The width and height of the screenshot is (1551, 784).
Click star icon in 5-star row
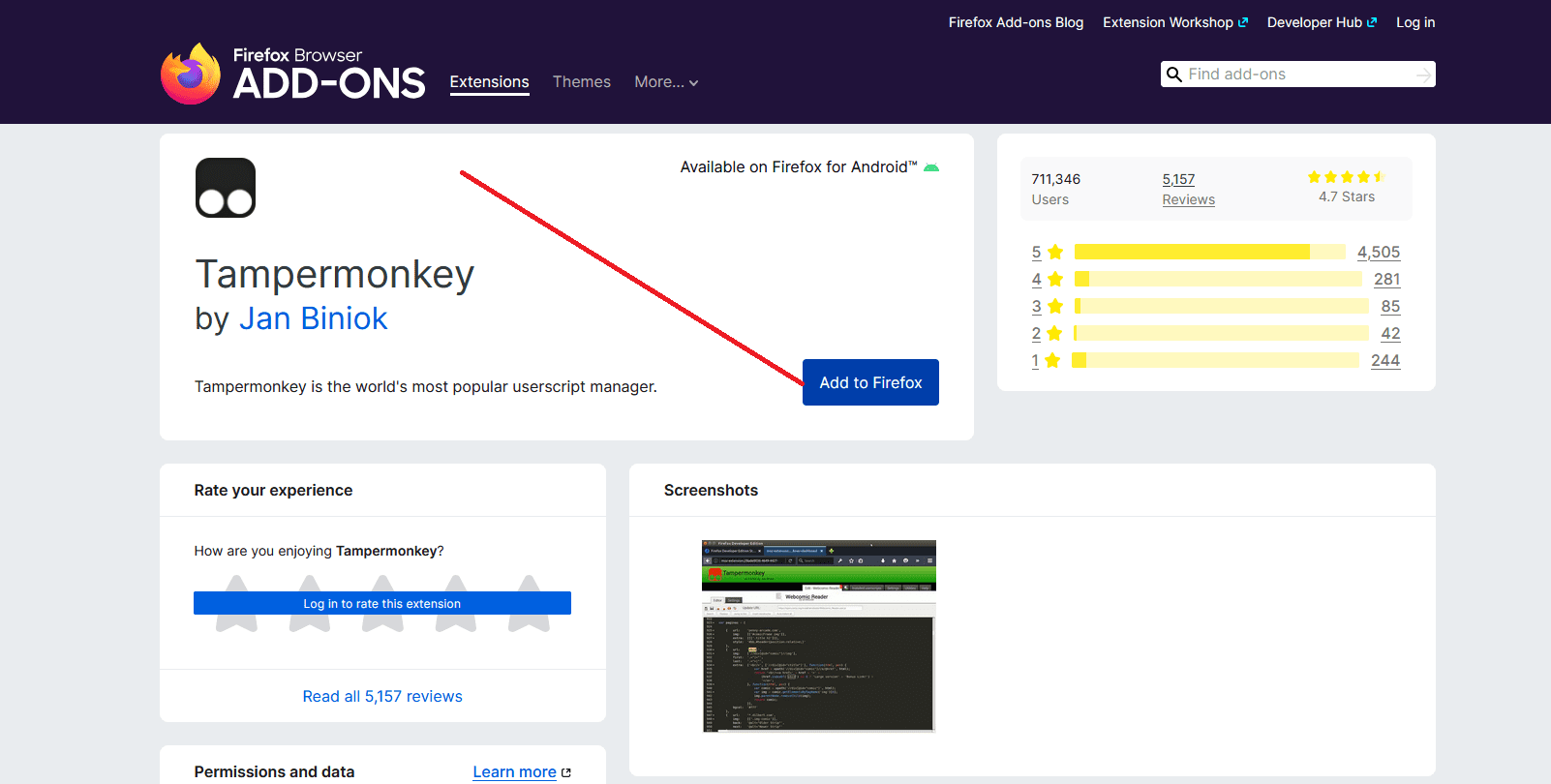1055,252
